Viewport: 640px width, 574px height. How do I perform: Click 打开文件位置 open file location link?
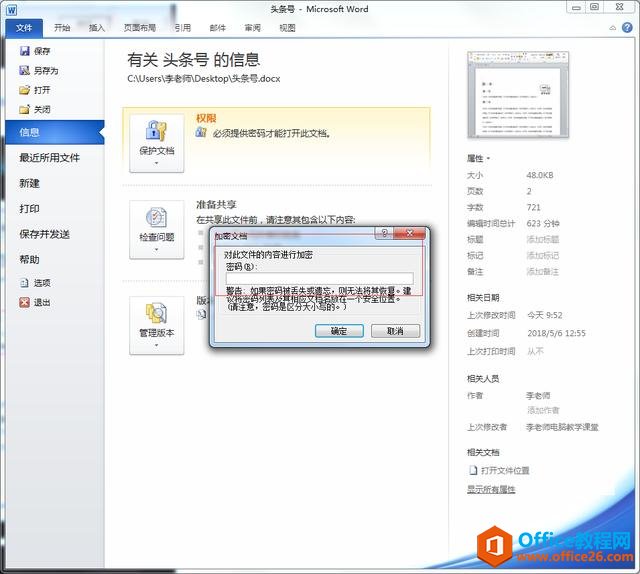(505, 470)
